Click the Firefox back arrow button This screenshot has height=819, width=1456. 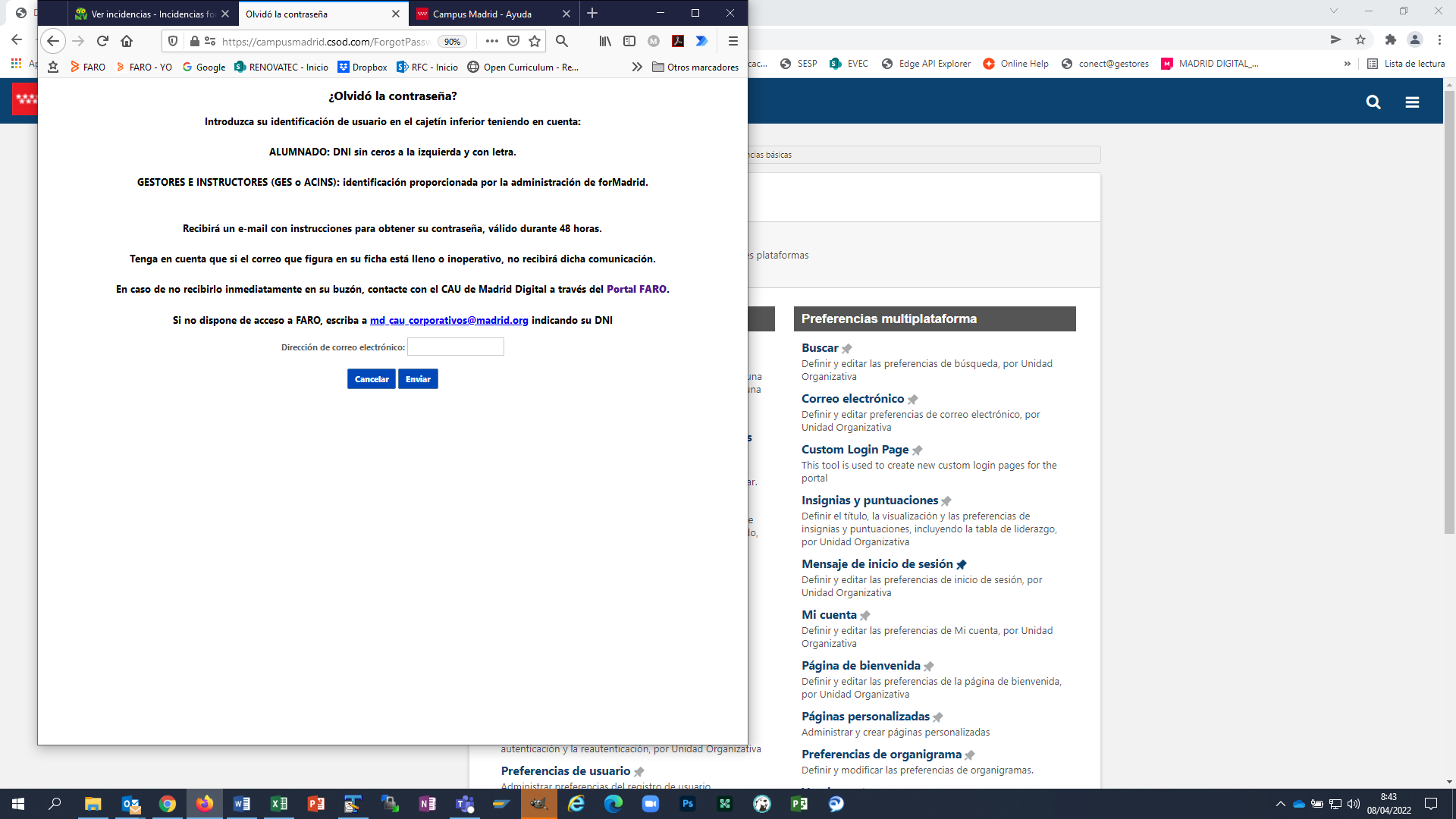coord(53,41)
